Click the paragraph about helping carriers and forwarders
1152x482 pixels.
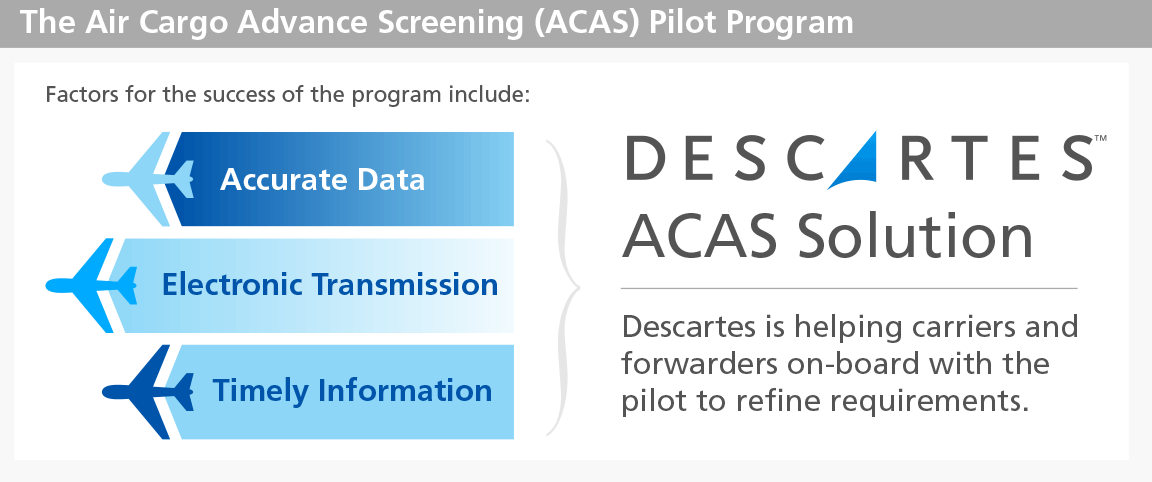(x=850, y=363)
